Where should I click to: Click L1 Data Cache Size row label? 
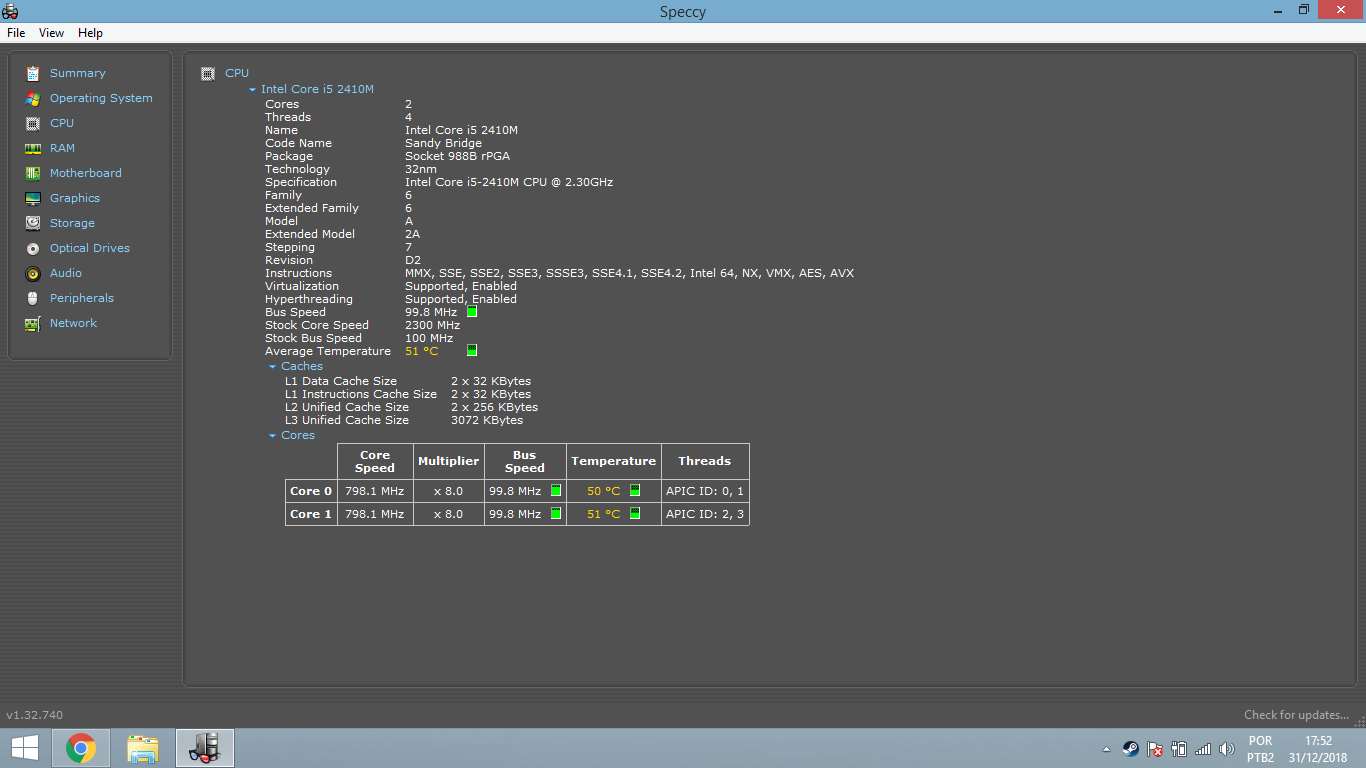(341, 381)
